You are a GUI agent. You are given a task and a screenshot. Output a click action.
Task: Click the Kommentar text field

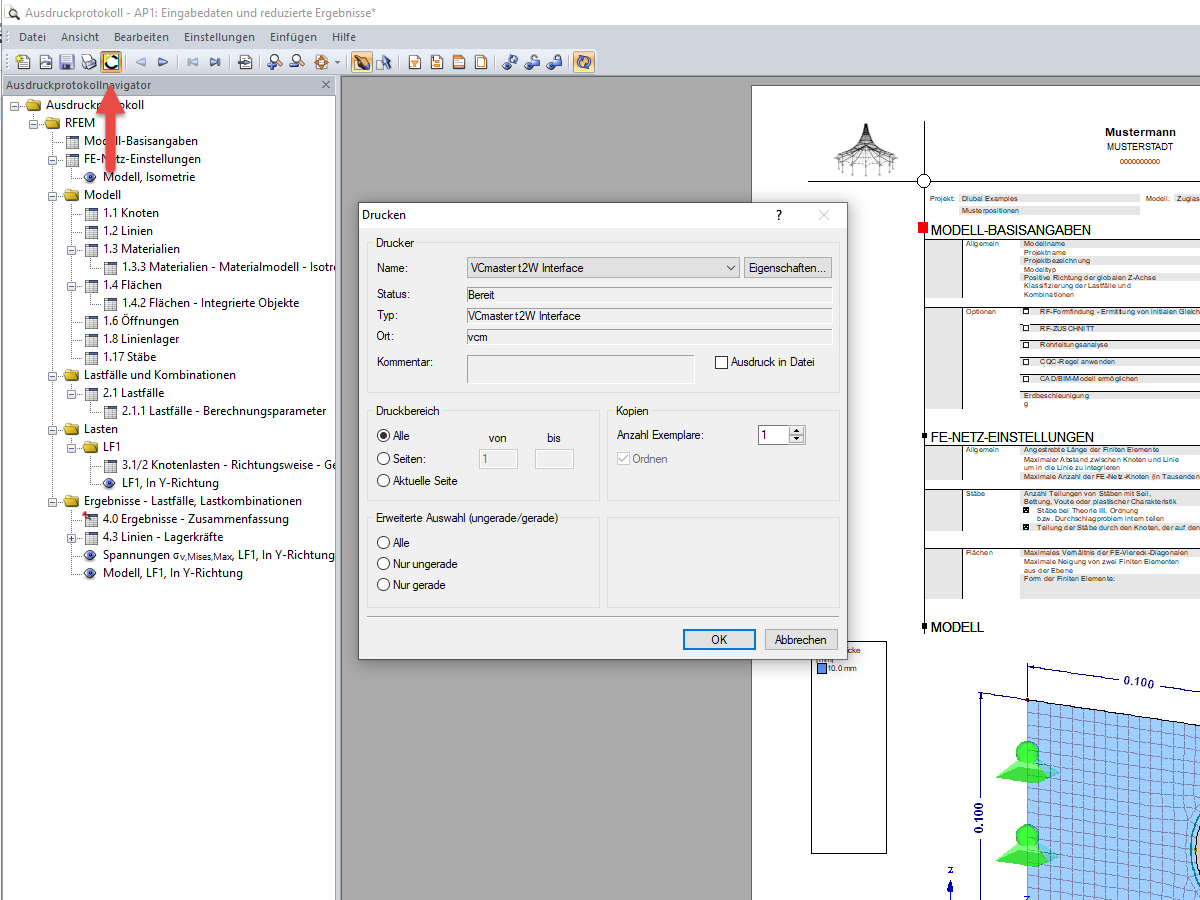point(580,369)
